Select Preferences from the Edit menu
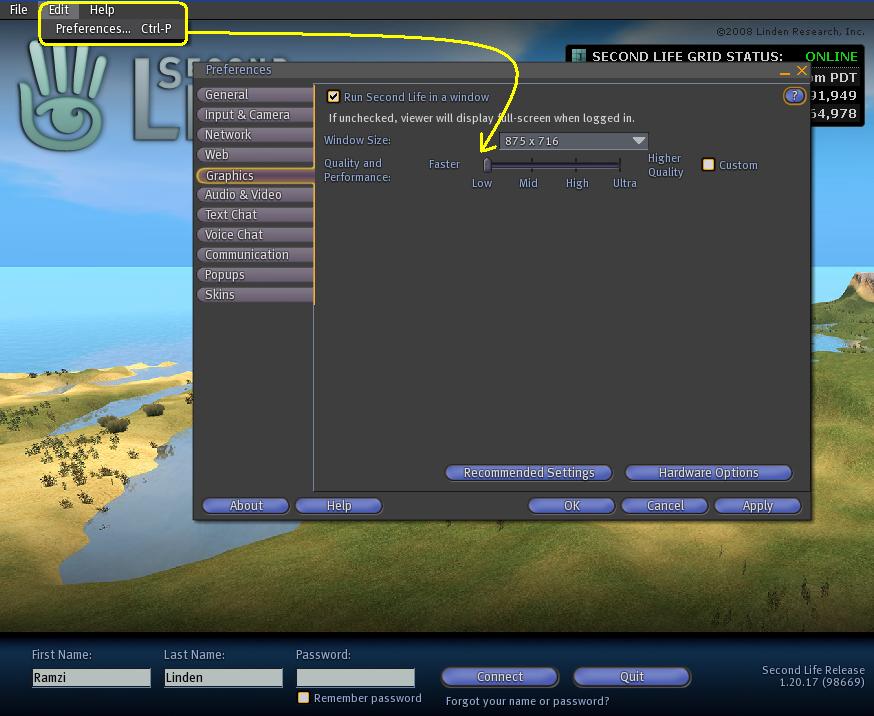Screen dimensions: 874x716 point(93,29)
